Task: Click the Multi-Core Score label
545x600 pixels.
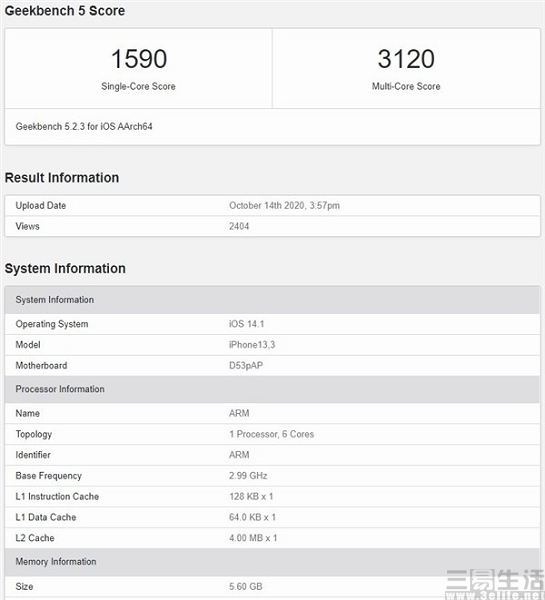Action: [406, 86]
